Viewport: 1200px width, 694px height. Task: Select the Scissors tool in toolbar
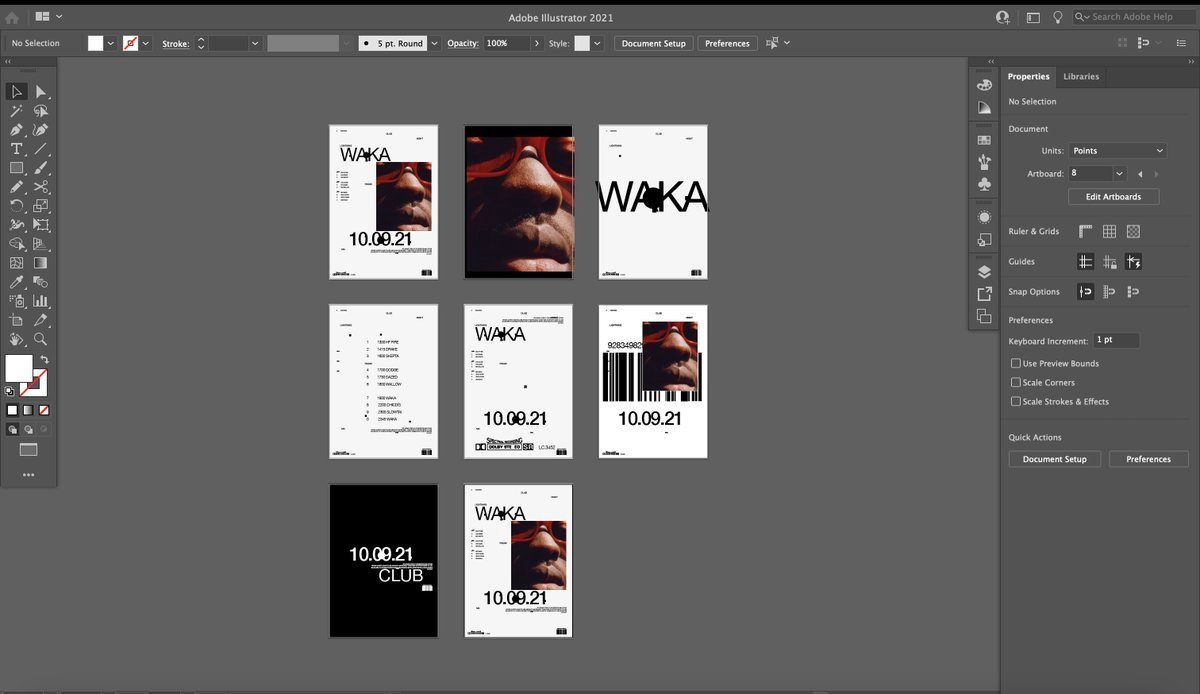(x=41, y=186)
